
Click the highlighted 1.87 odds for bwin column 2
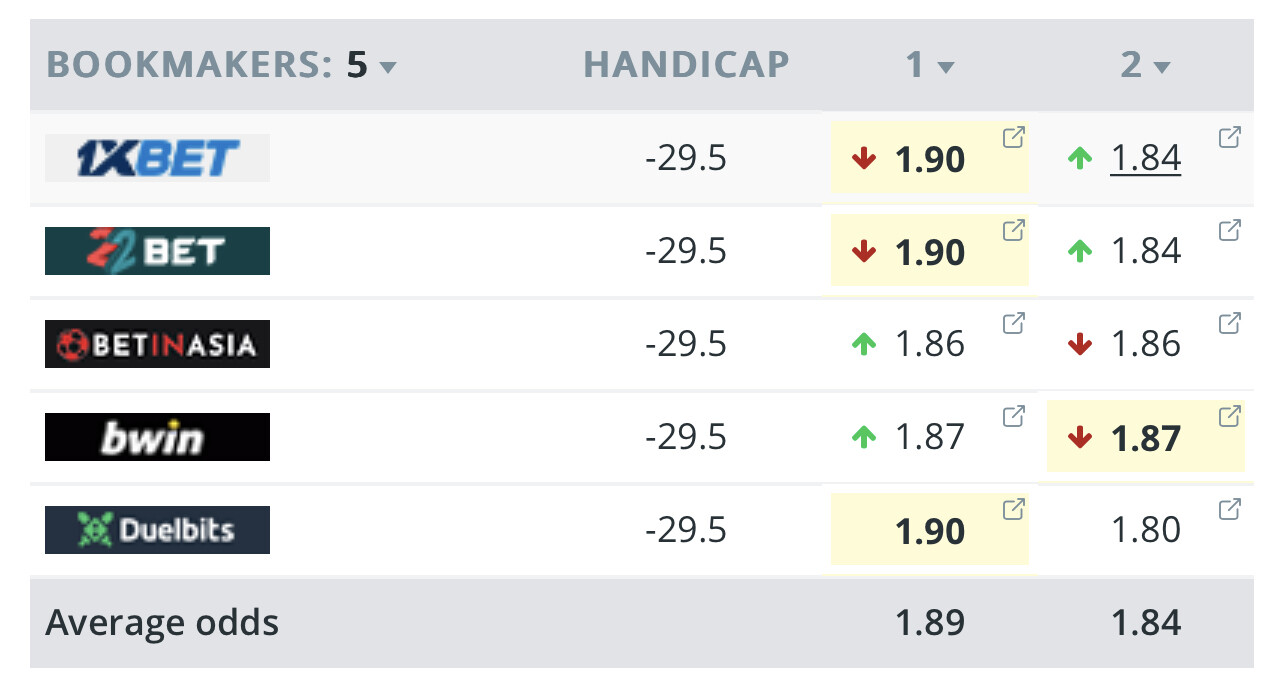[x=1146, y=438]
